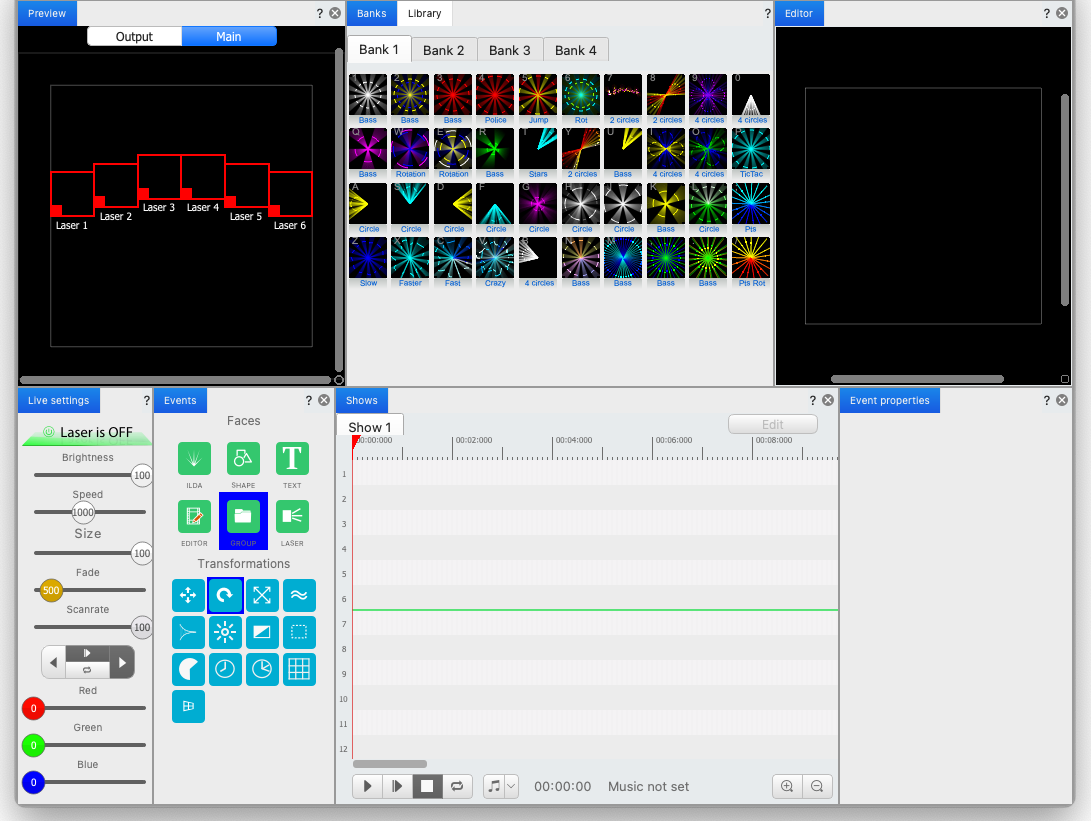Click the timeline zoom-in button
Image resolution: width=1091 pixels, height=821 pixels.
787,786
